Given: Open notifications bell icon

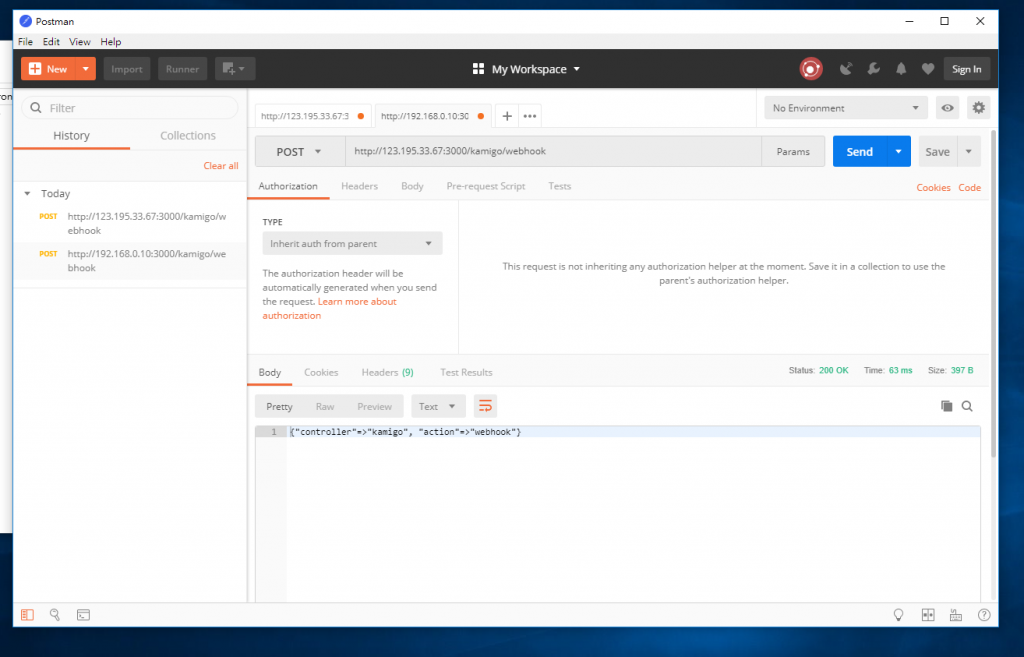Looking at the screenshot, I should (901, 69).
